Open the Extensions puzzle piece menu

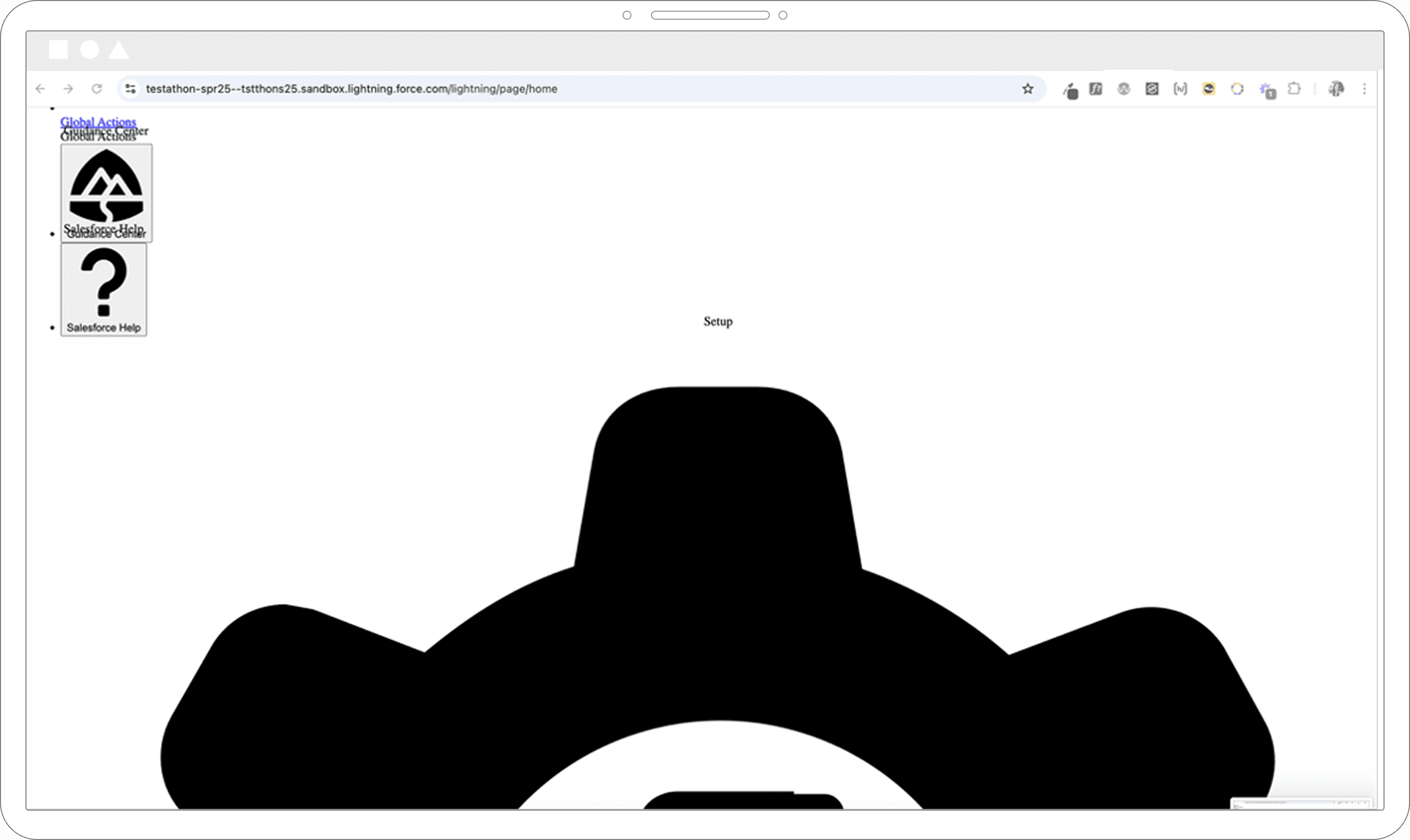click(1294, 89)
